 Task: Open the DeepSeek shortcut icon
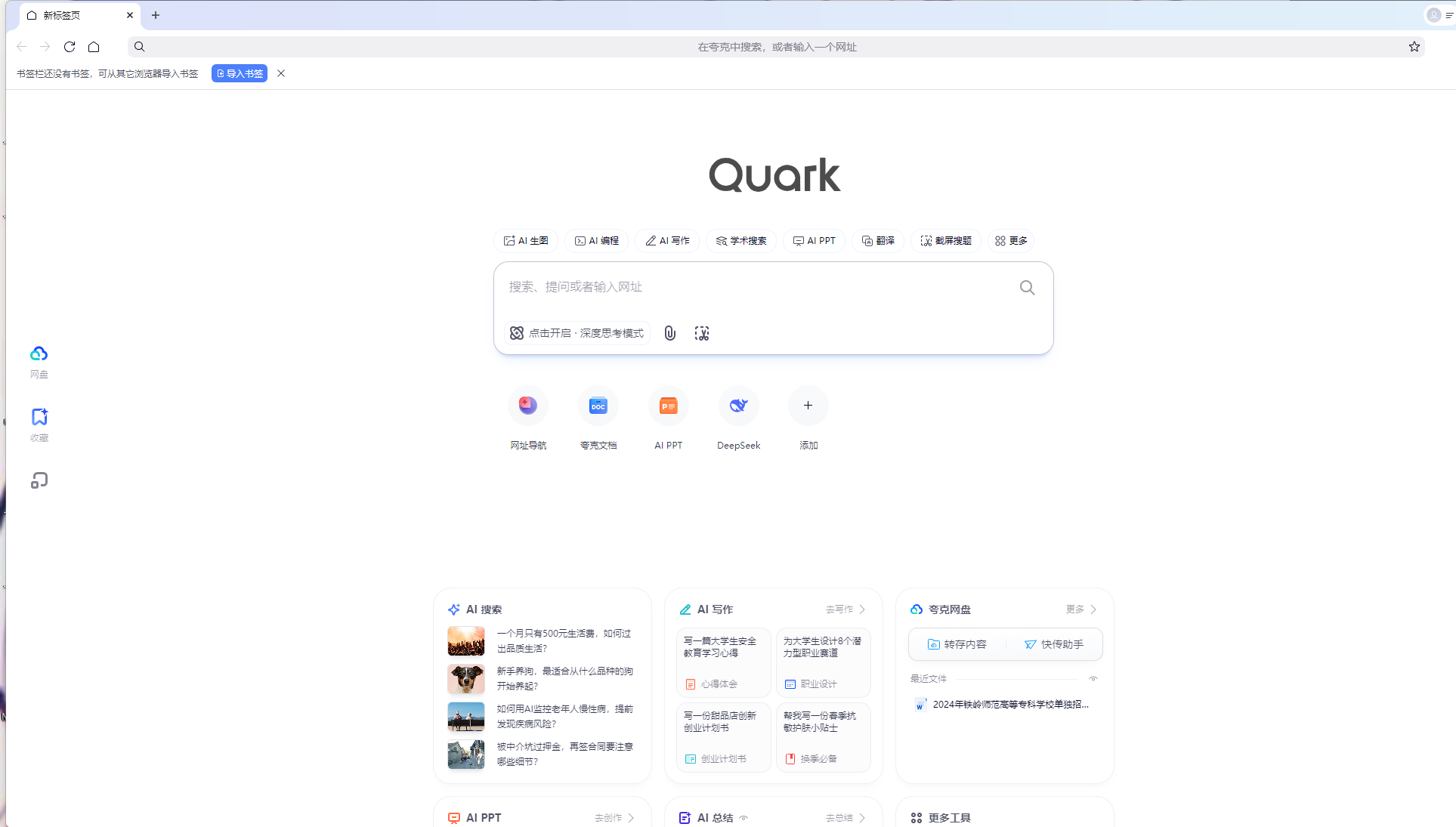739,406
